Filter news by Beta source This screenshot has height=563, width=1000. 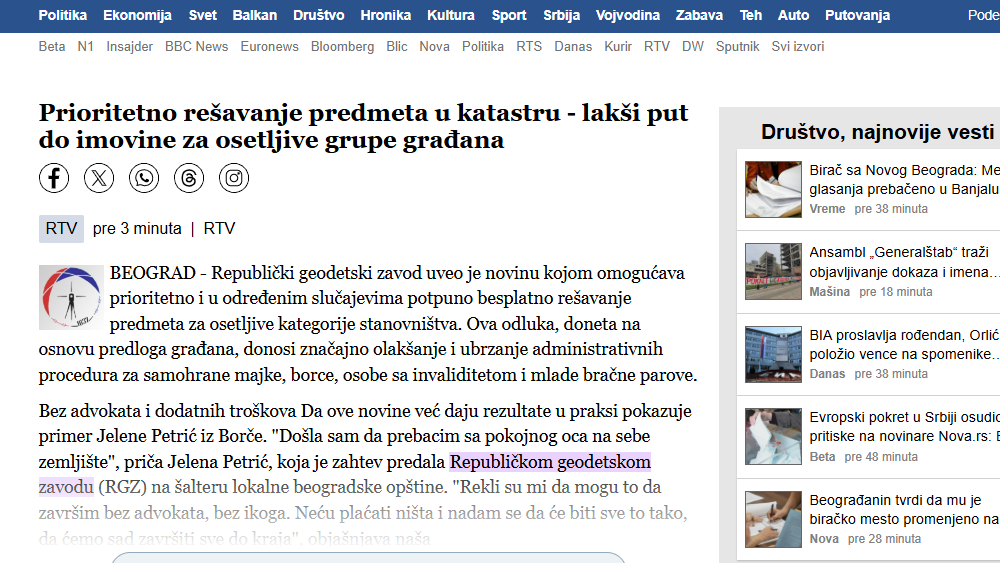click(x=52, y=47)
